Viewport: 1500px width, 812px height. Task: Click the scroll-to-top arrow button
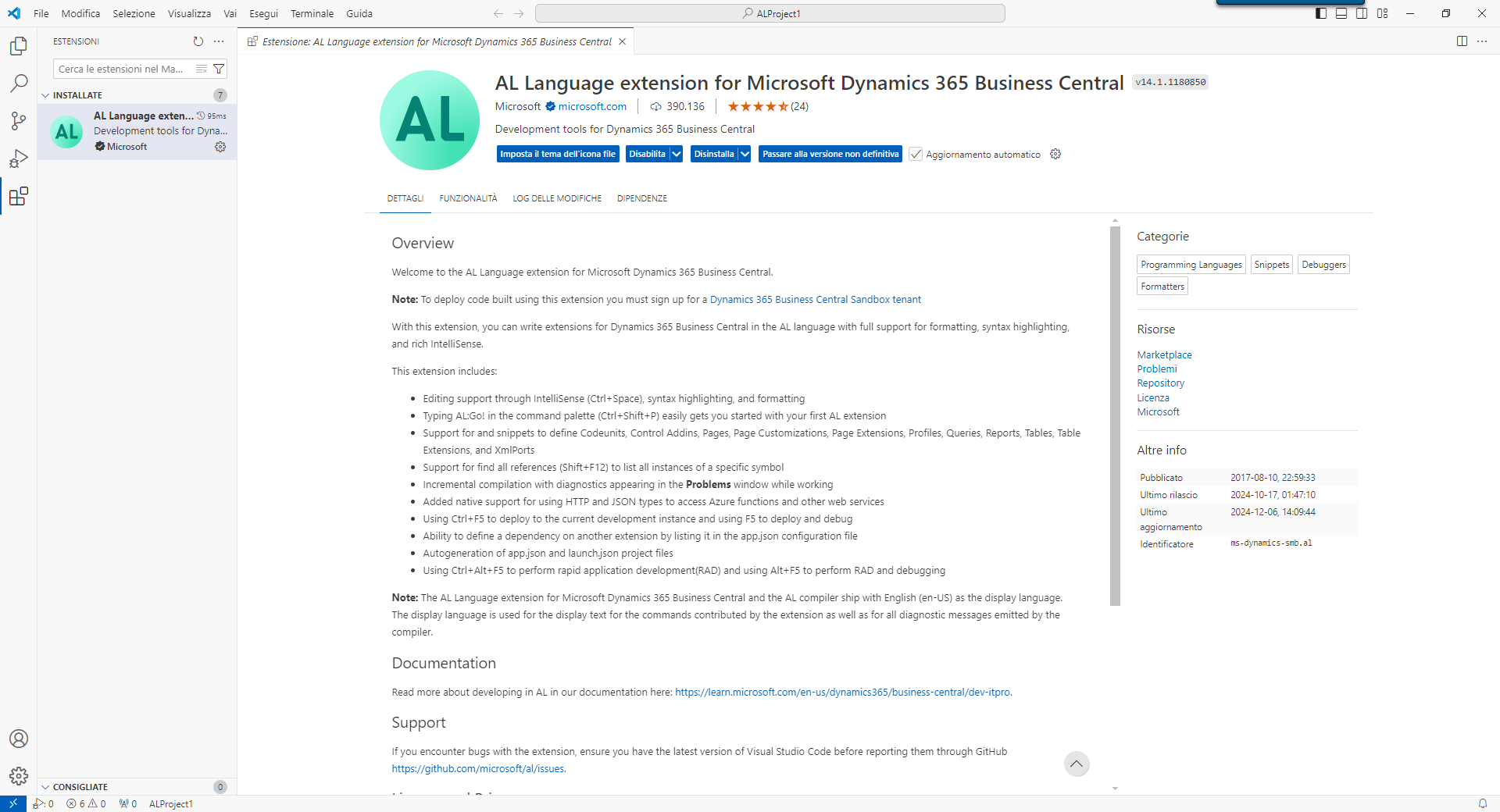tap(1077, 764)
